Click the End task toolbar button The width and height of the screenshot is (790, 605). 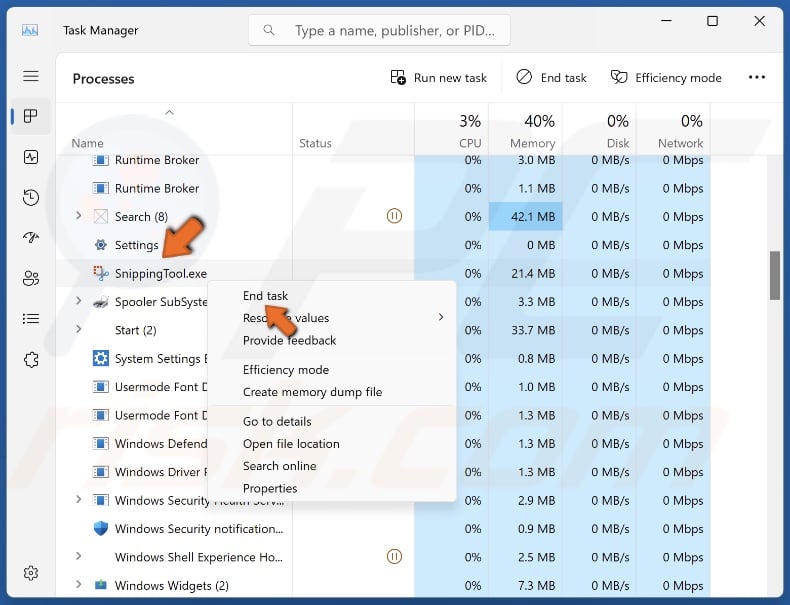pyautogui.click(x=552, y=78)
